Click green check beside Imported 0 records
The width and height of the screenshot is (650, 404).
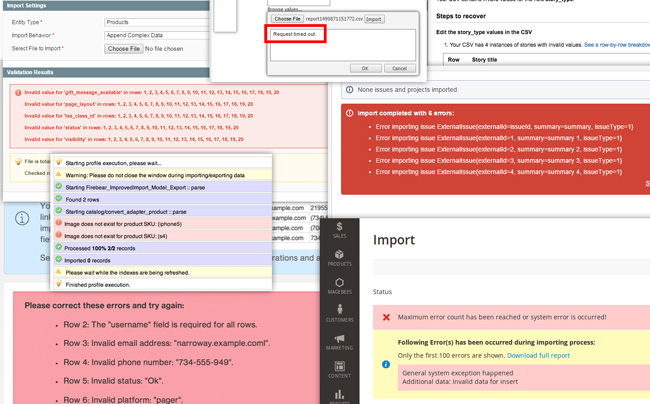(59, 259)
